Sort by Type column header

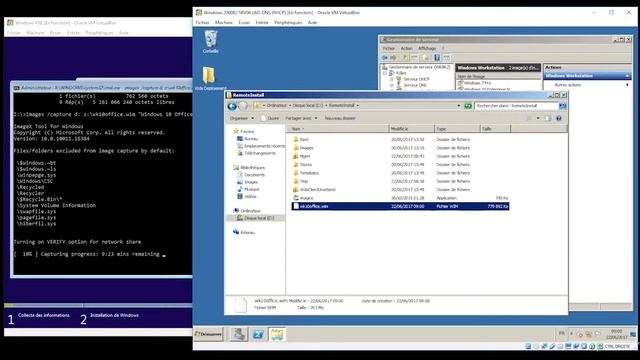coord(457,129)
